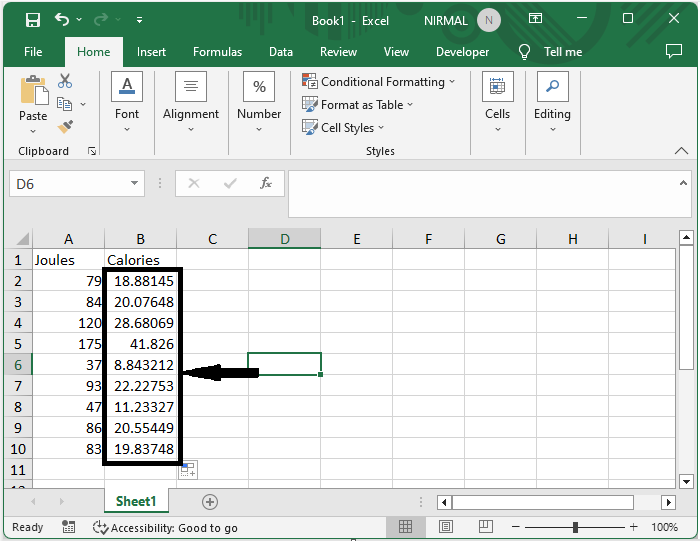The width and height of the screenshot is (700, 541).
Task: Click the macro recording status icon
Action: point(68,527)
